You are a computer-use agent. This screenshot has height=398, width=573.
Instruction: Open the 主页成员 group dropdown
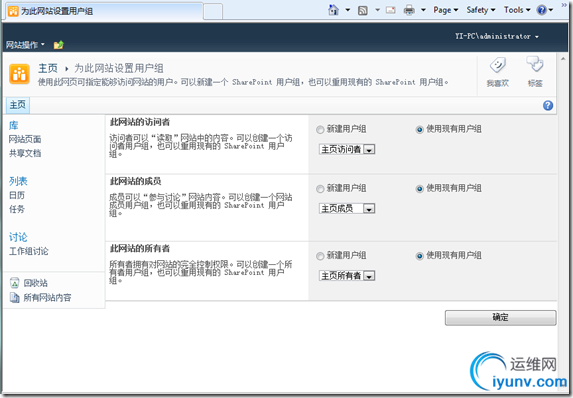[x=347, y=208]
